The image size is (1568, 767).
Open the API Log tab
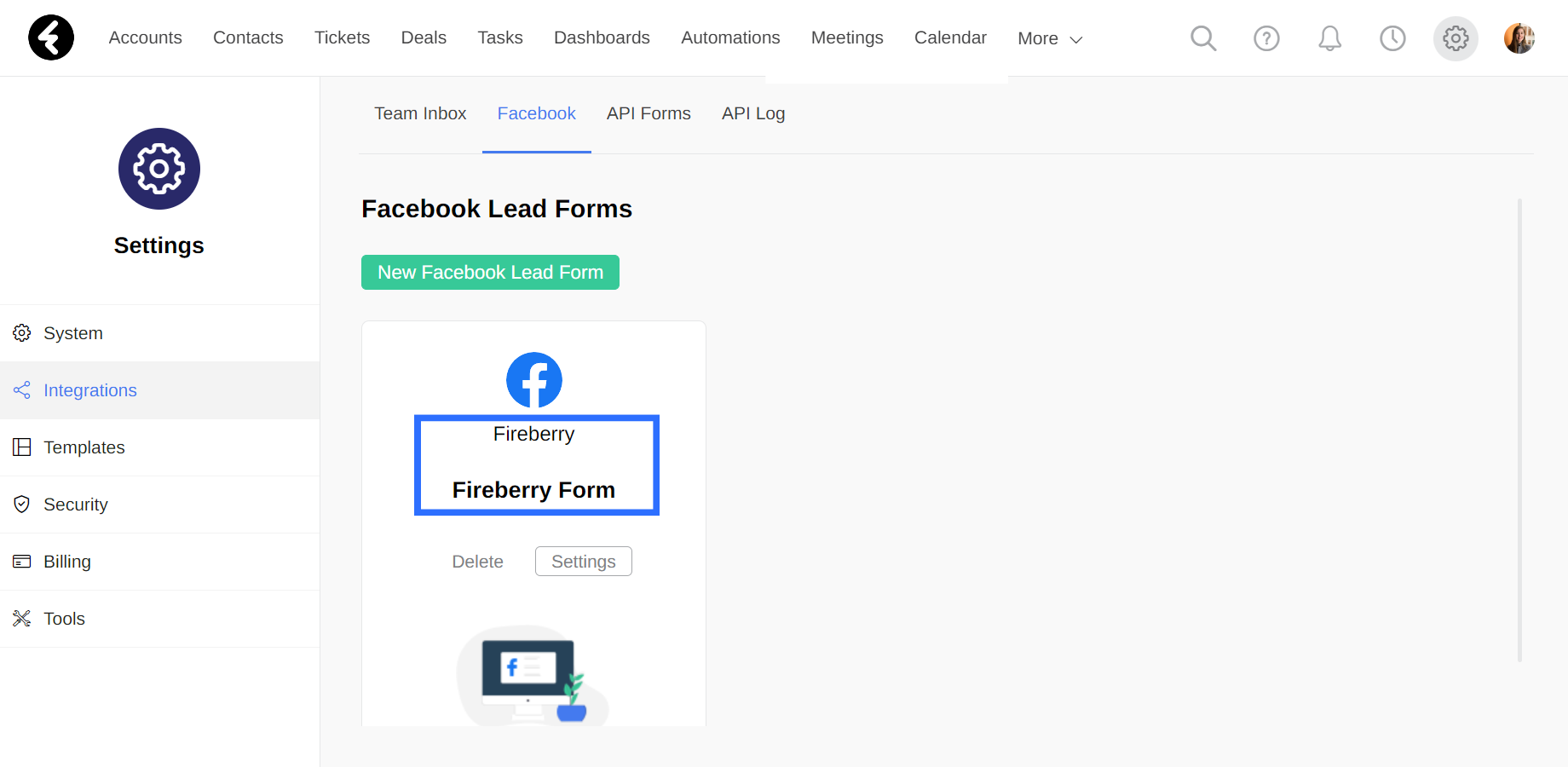click(x=753, y=113)
